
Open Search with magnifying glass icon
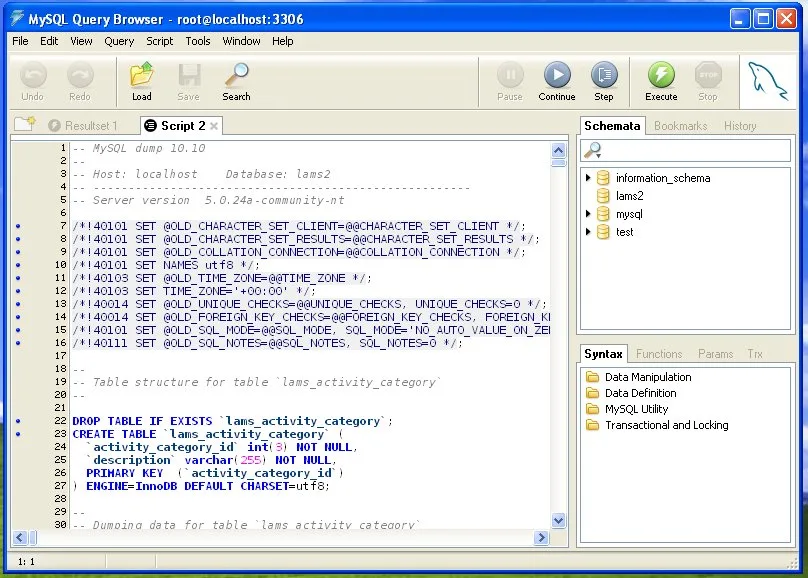pos(237,75)
